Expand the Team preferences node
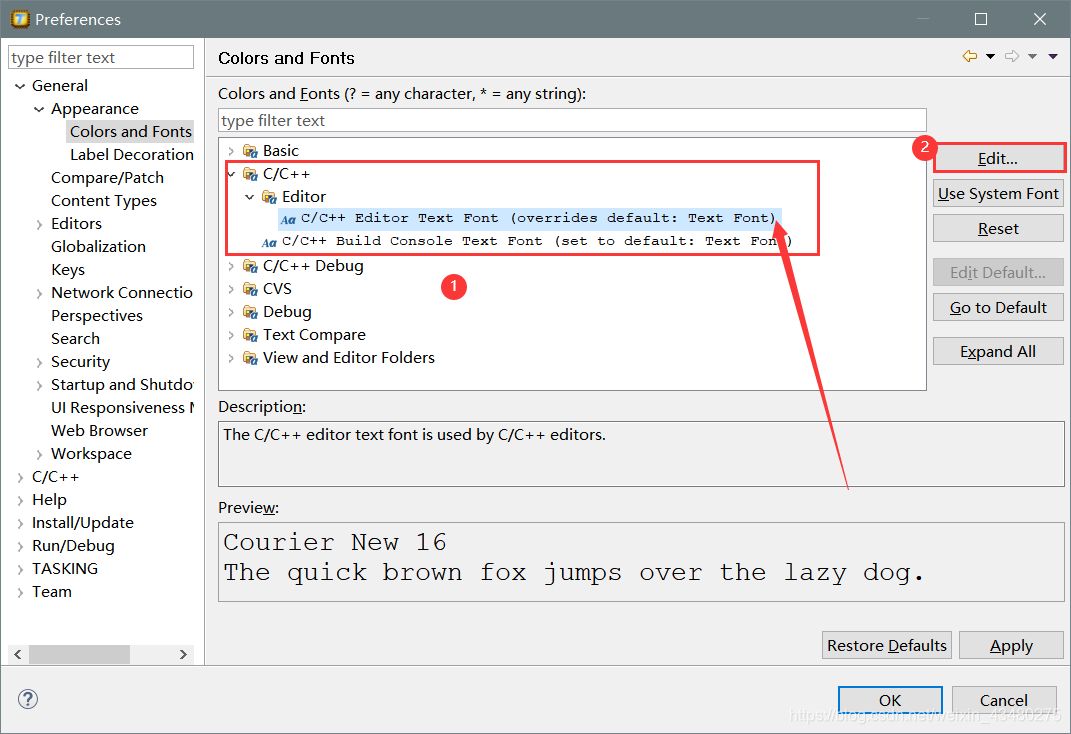 20,592
